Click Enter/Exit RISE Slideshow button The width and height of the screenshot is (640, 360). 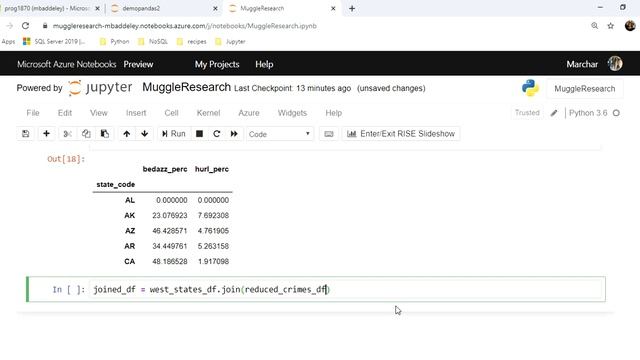401,134
